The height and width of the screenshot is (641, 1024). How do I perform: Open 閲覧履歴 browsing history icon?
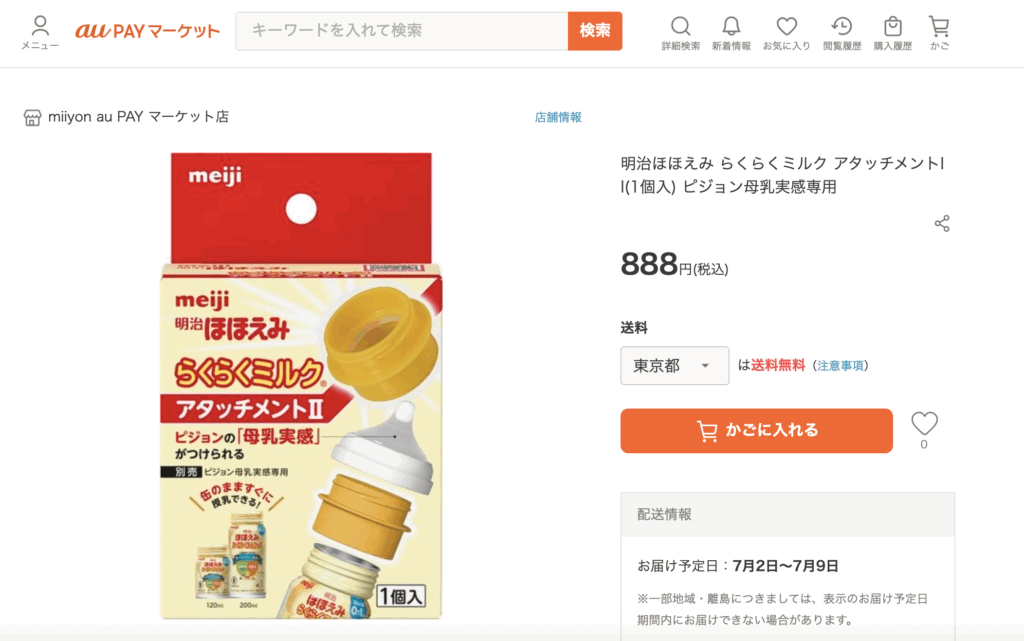[x=841, y=32]
